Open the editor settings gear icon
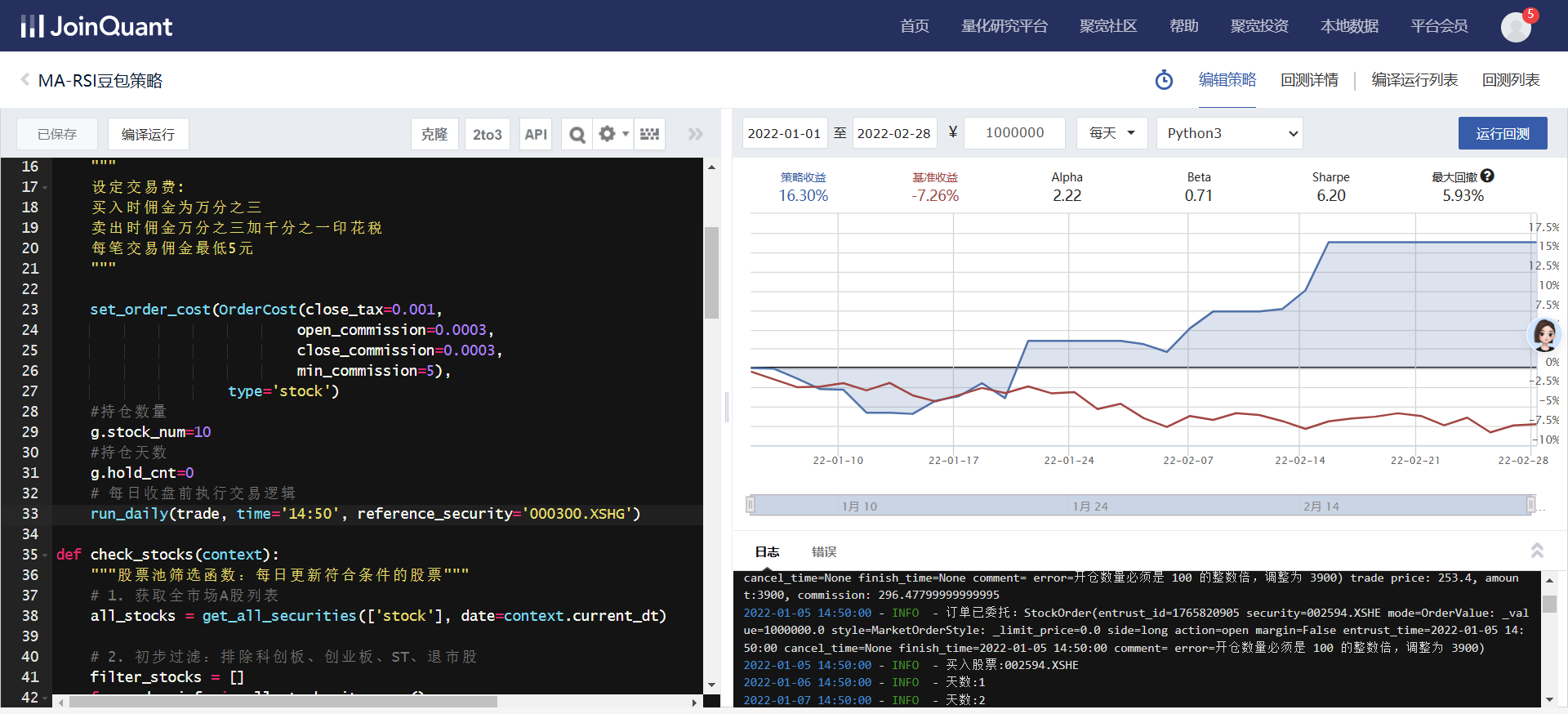Viewport: 1568px width, 714px height. click(607, 133)
